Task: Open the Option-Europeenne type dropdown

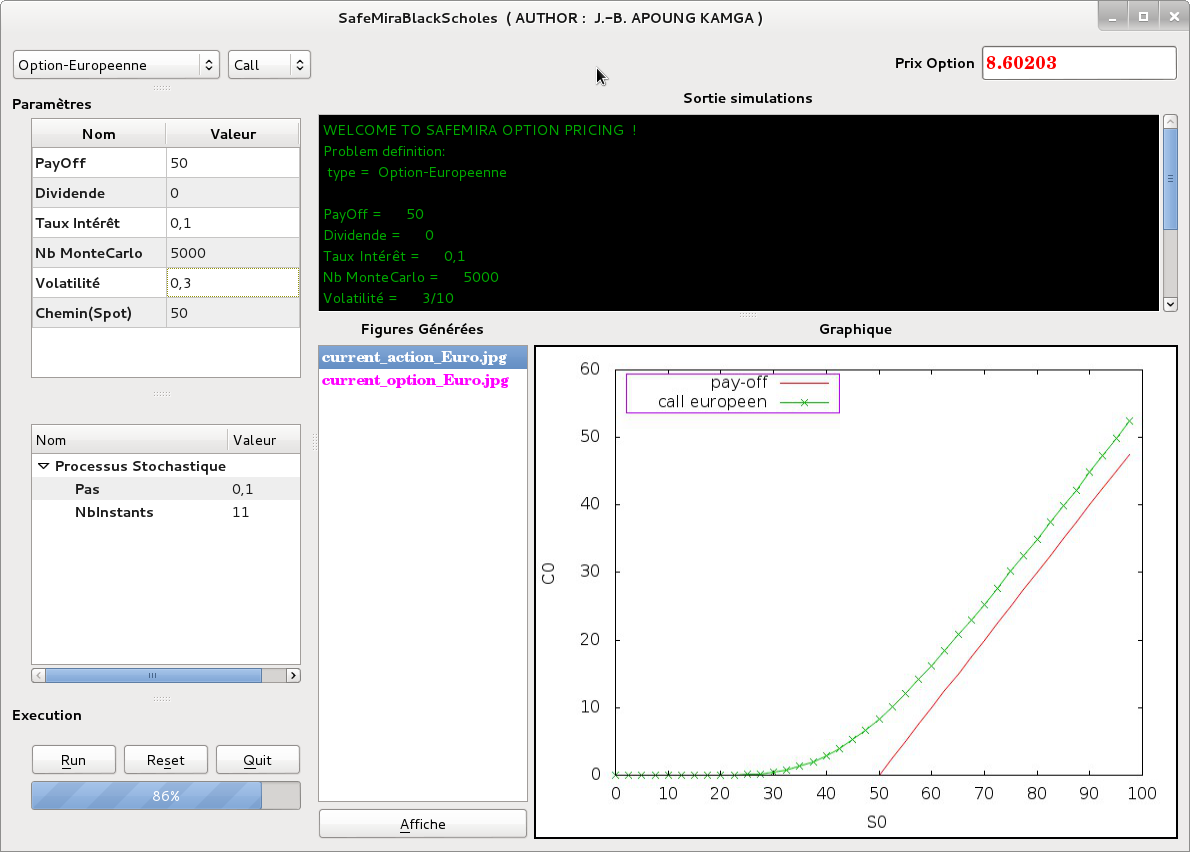Action: [116, 65]
